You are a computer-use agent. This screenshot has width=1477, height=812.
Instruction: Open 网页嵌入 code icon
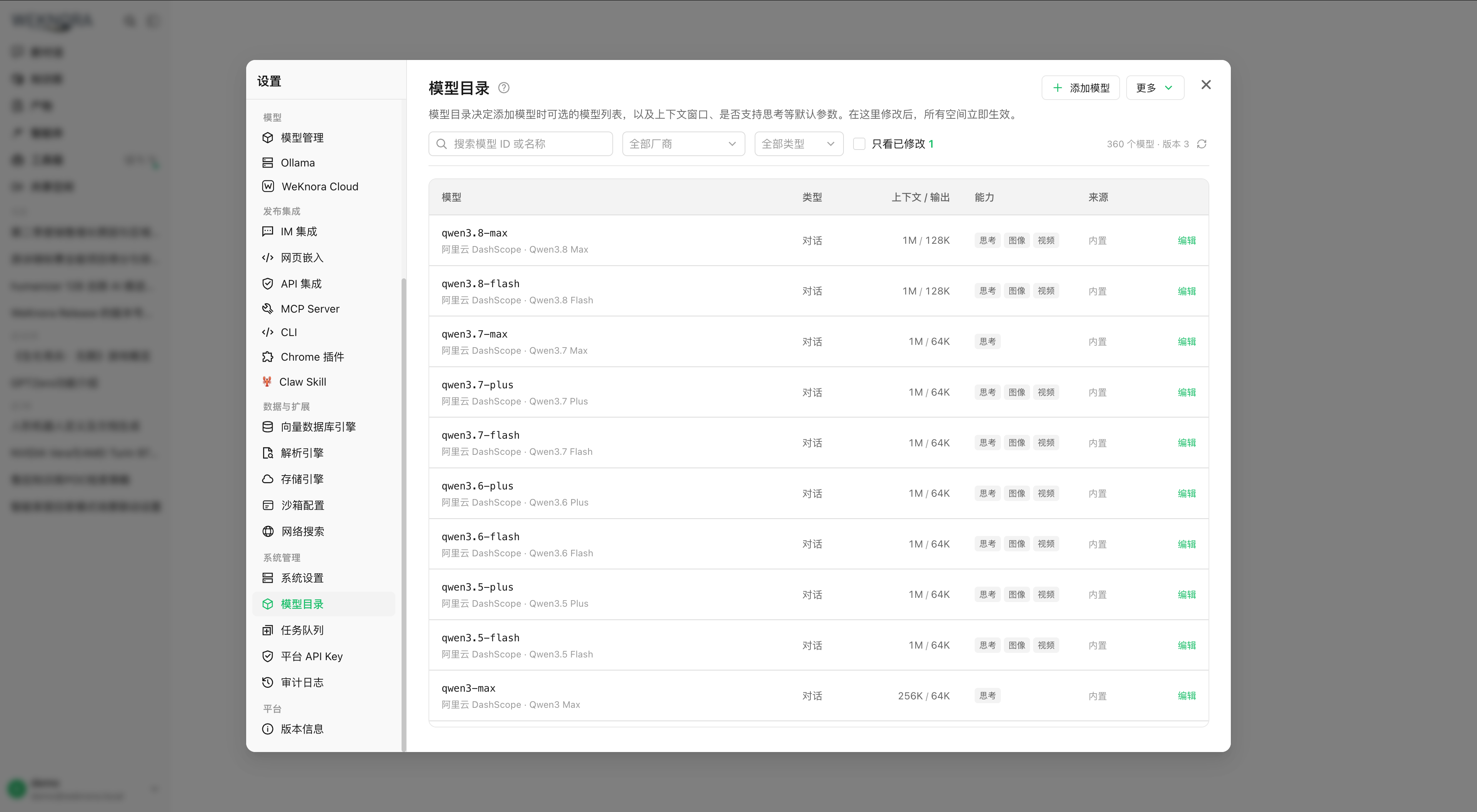[268, 257]
